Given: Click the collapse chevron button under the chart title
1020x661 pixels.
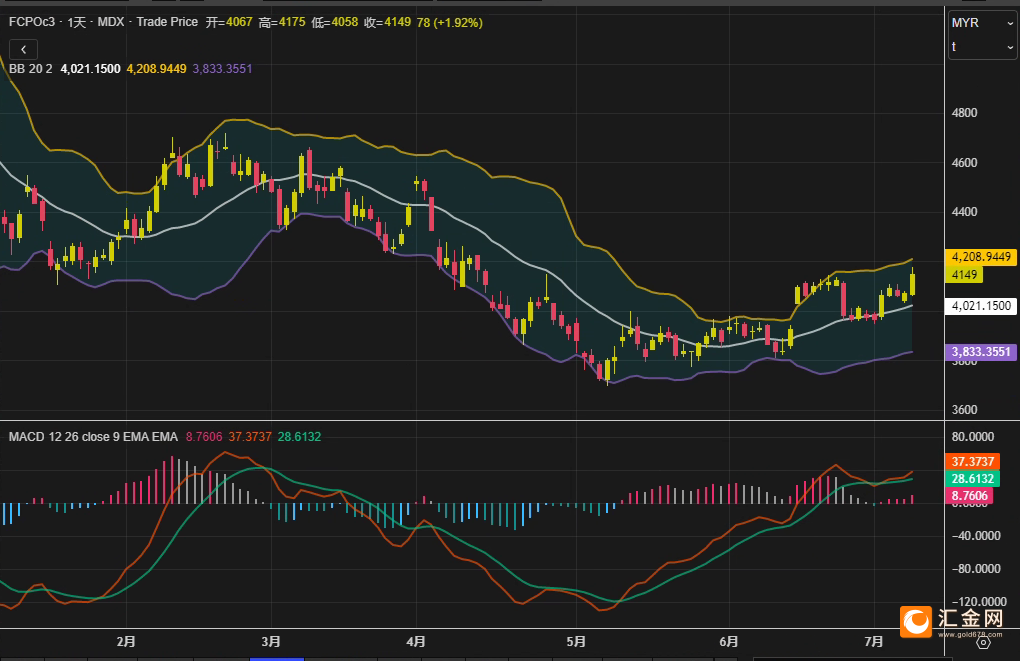Looking at the screenshot, I should 23,49.
